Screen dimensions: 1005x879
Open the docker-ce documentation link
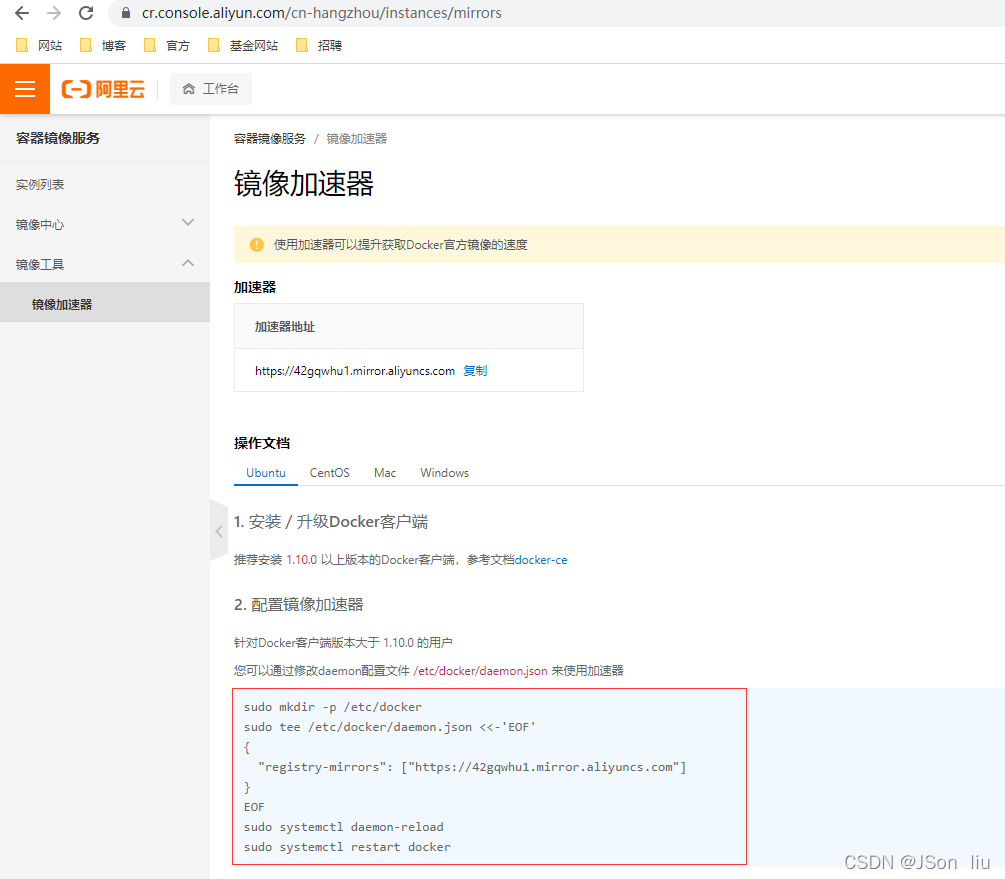tap(541, 560)
